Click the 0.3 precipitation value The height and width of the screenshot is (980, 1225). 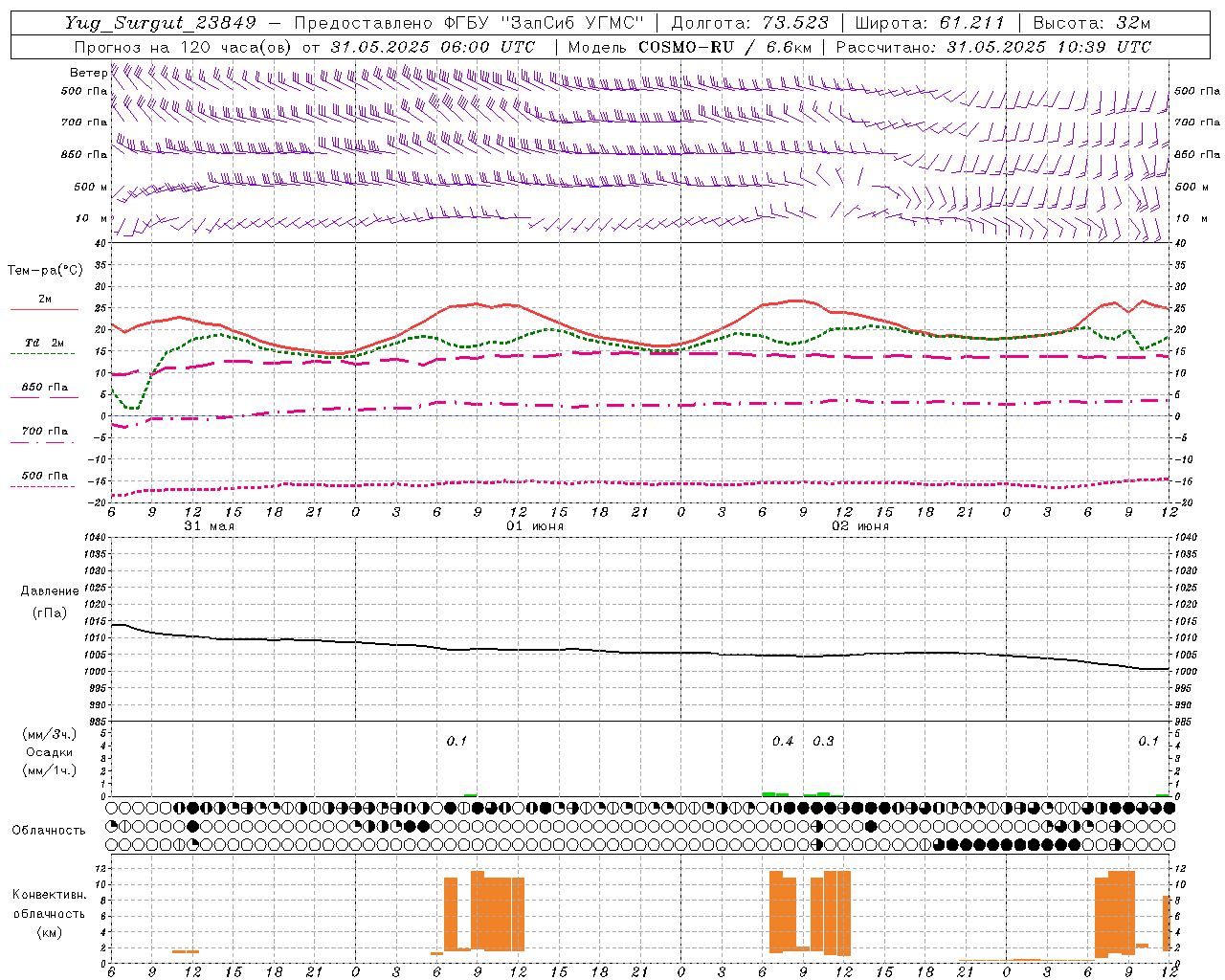click(823, 742)
